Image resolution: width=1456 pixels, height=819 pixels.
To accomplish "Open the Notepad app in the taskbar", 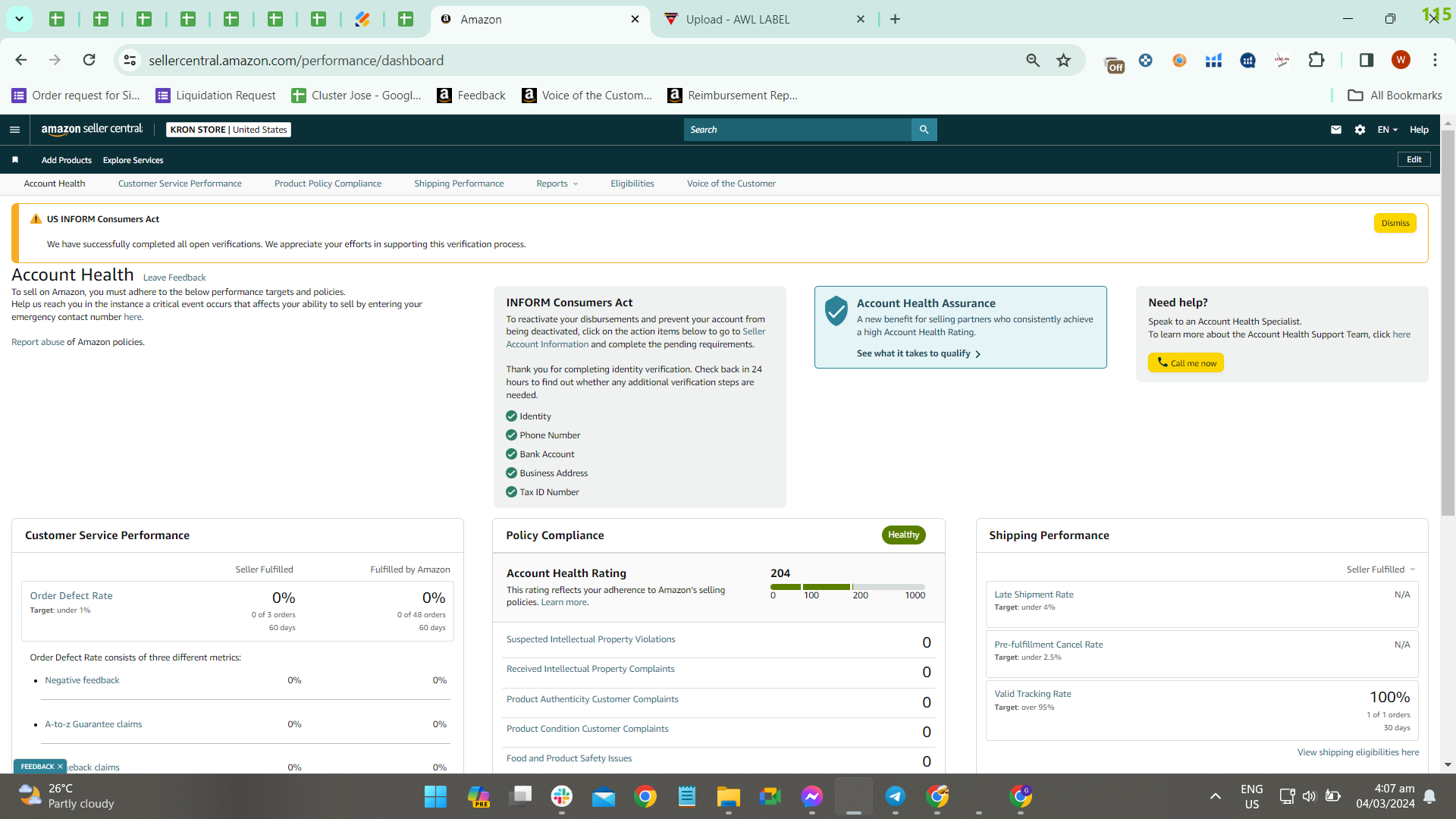I will coord(687,796).
